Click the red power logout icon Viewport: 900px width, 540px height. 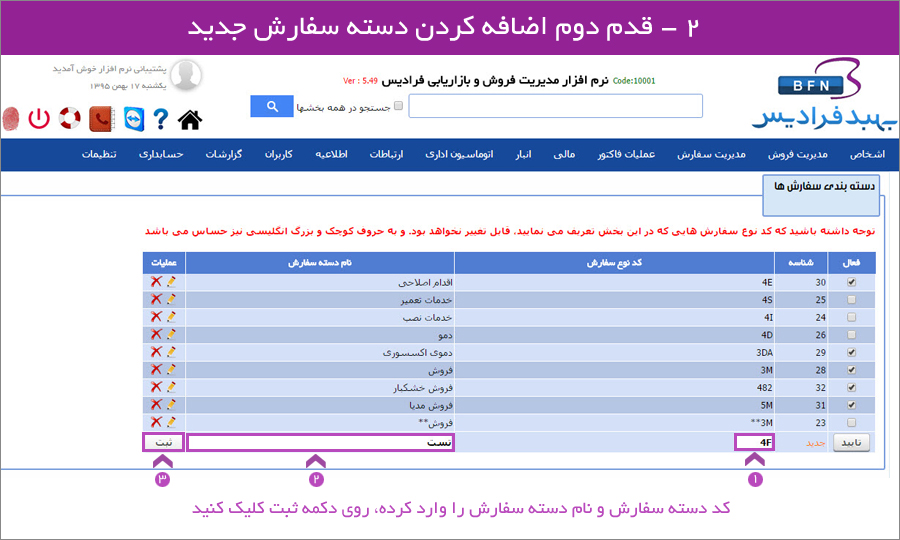click(39, 119)
